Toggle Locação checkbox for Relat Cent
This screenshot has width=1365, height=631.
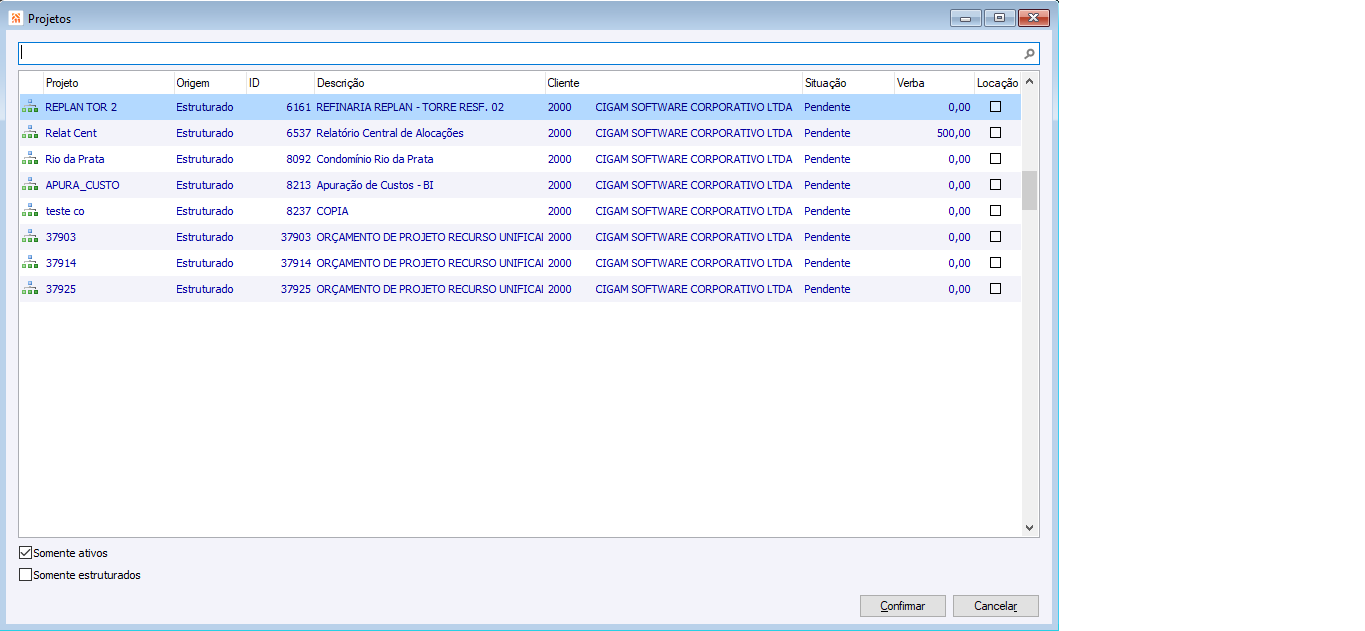pyautogui.click(x=995, y=133)
